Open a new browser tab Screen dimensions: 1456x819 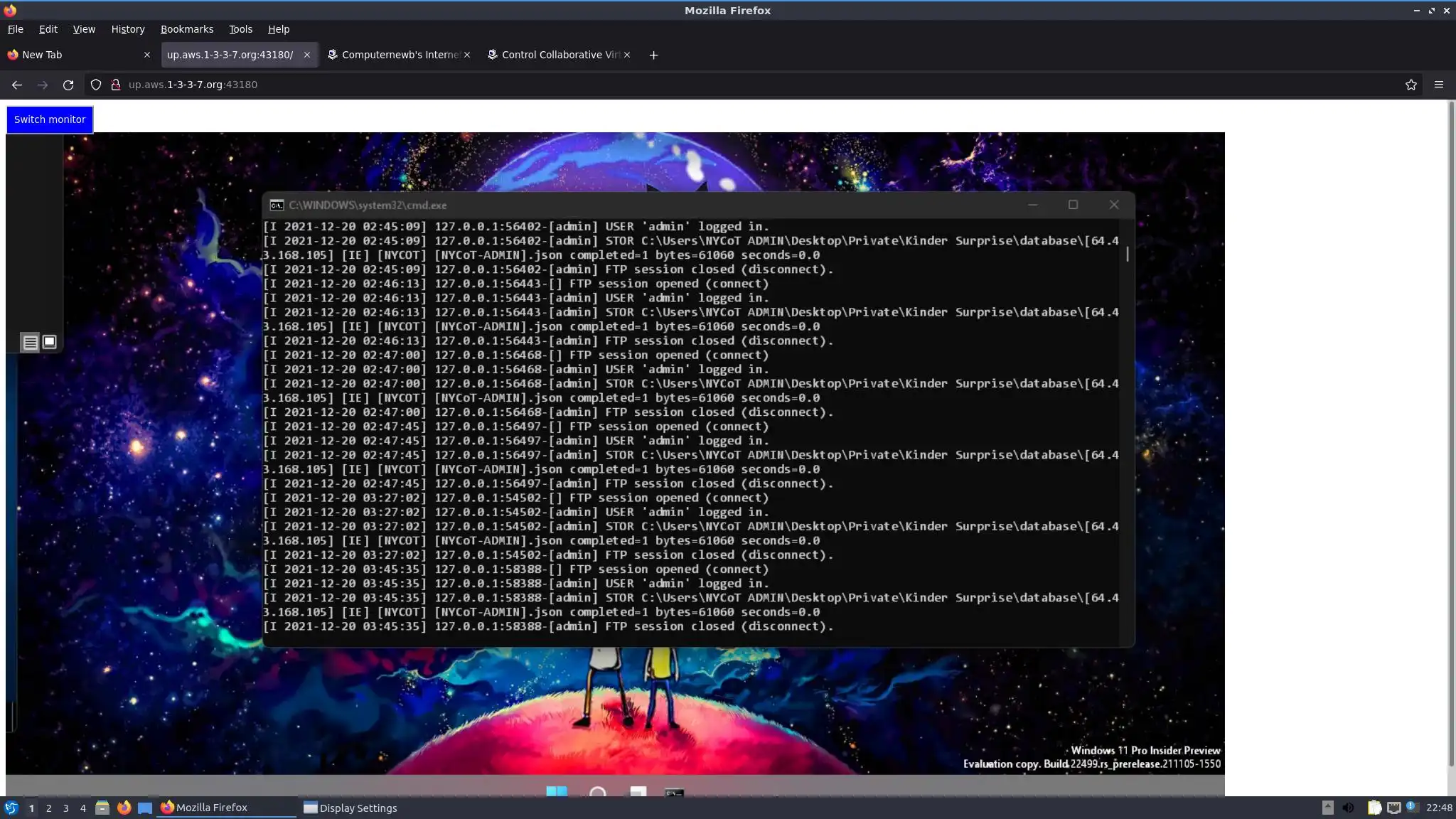coord(653,55)
